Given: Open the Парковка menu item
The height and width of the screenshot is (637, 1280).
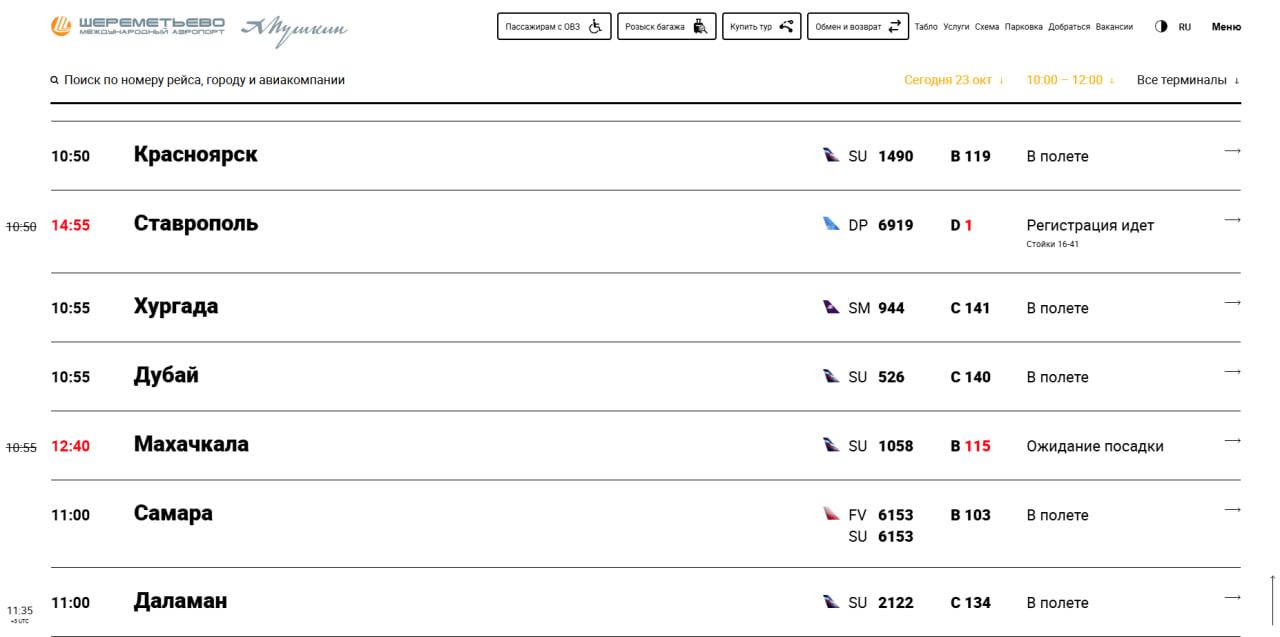Looking at the screenshot, I should (1023, 27).
